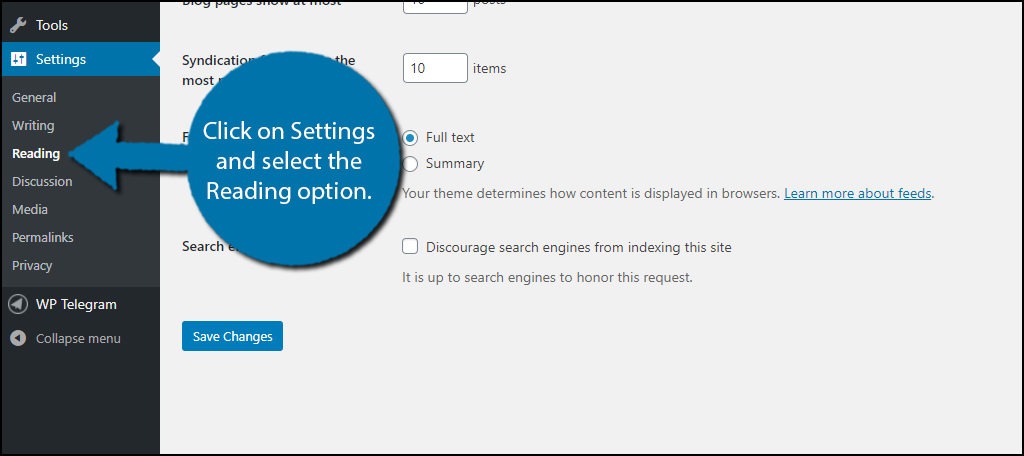Open the Learn more about feeds link
This screenshot has height=456, width=1024.
(857, 194)
